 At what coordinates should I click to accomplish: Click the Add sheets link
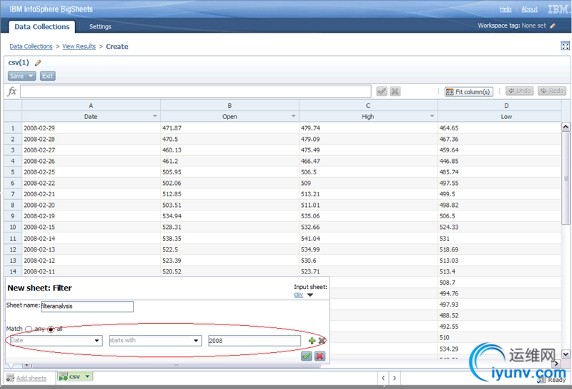click(31, 378)
